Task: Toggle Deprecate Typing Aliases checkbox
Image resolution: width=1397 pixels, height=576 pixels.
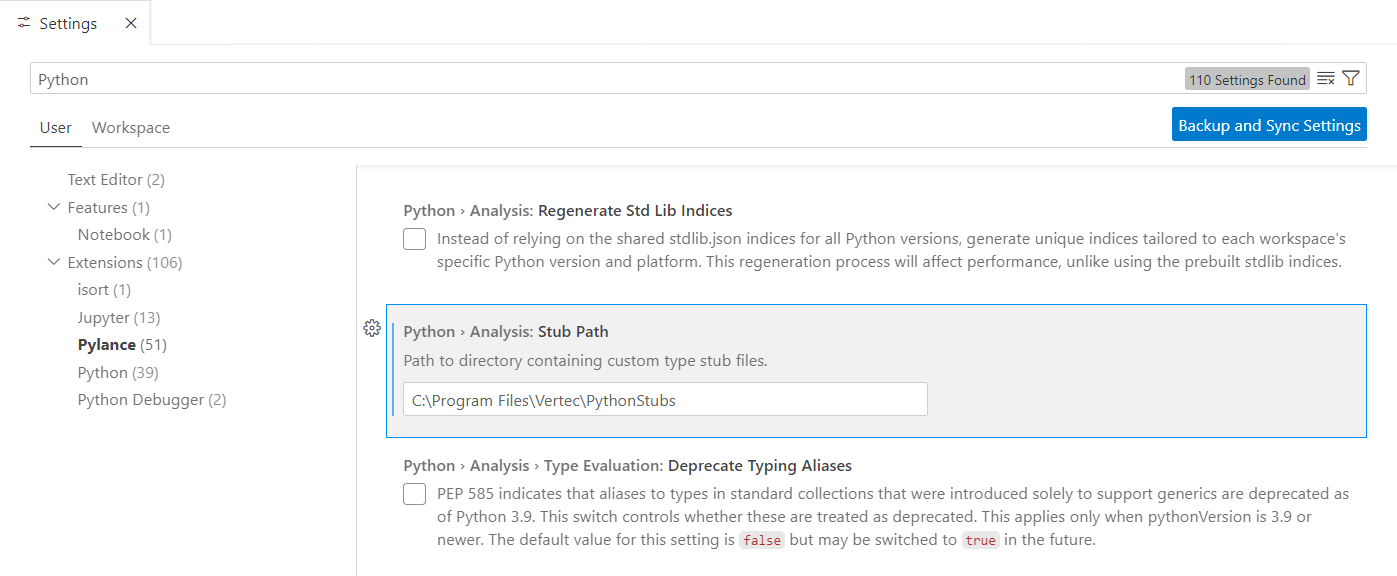Action: pyautogui.click(x=415, y=494)
